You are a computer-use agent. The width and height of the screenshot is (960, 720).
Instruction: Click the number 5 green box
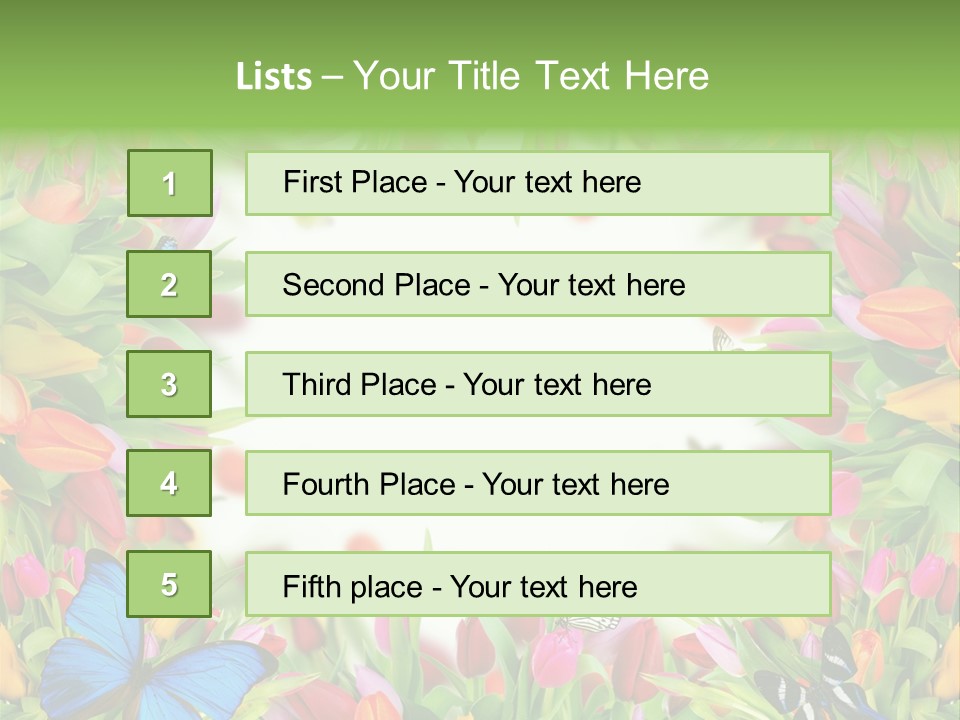(x=169, y=584)
